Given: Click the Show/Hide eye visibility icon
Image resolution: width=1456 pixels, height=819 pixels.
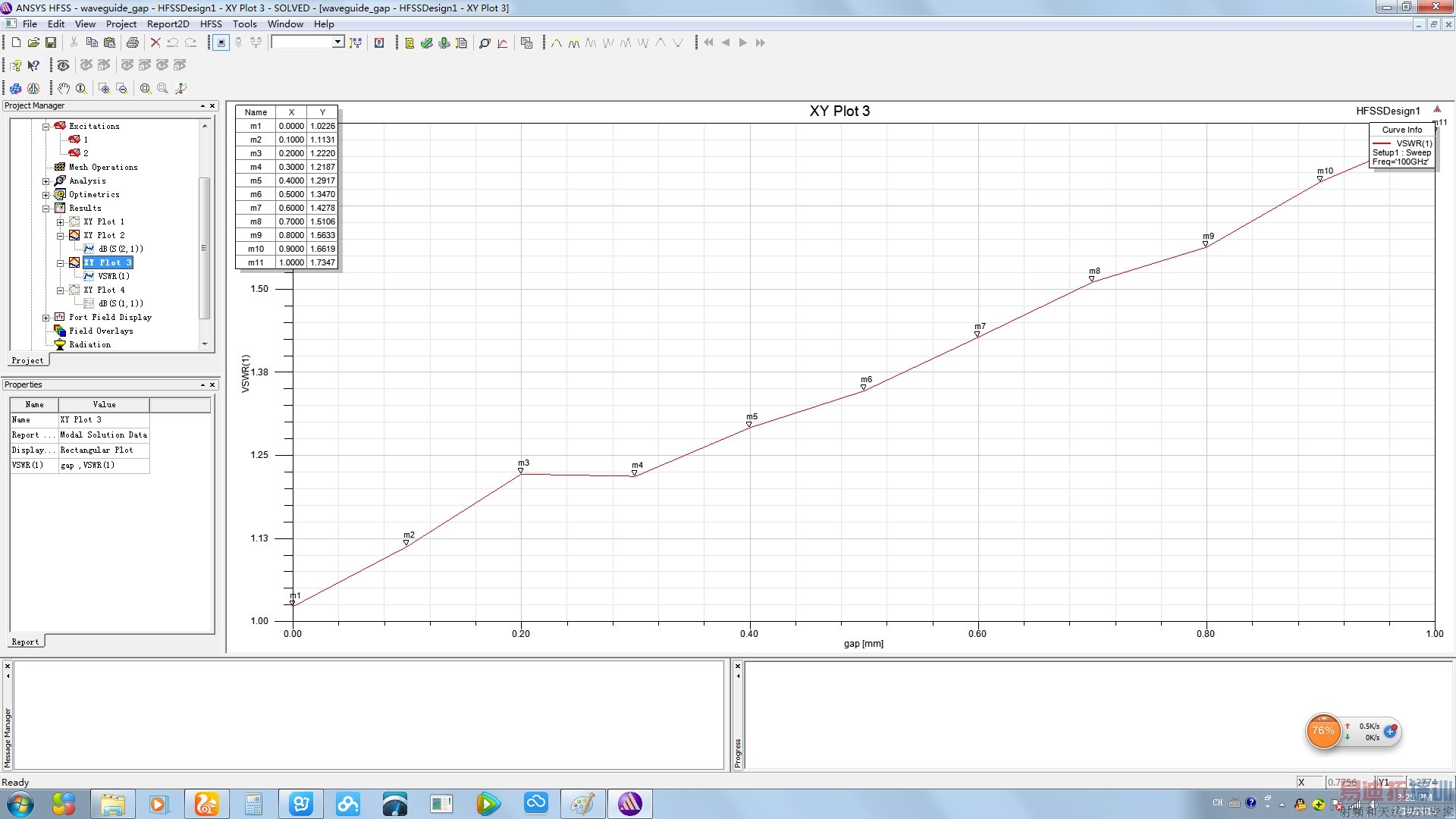Looking at the screenshot, I should (64, 66).
